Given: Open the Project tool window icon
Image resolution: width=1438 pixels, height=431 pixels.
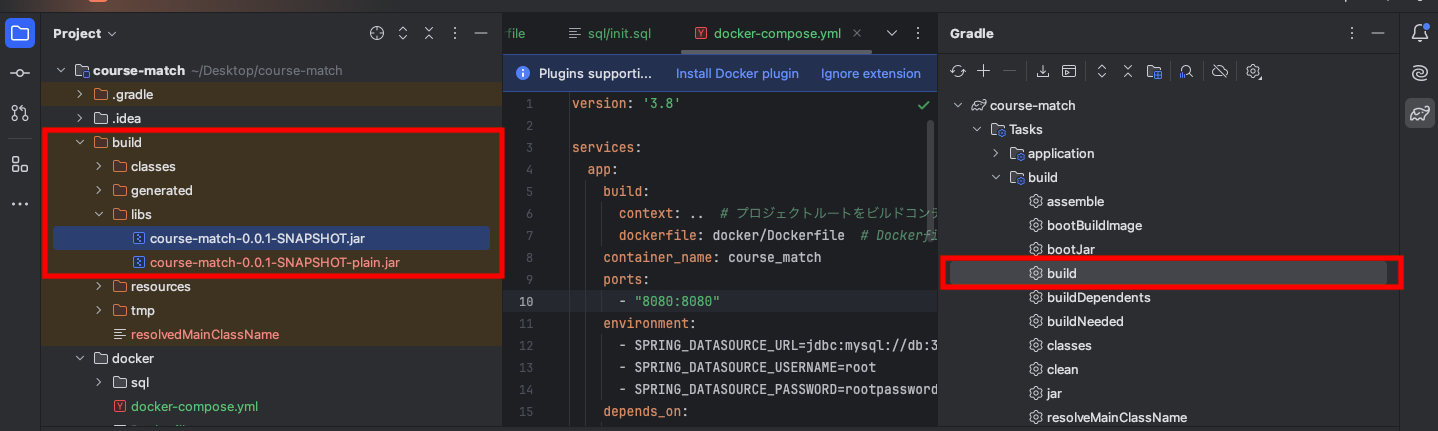Looking at the screenshot, I should click(19, 33).
